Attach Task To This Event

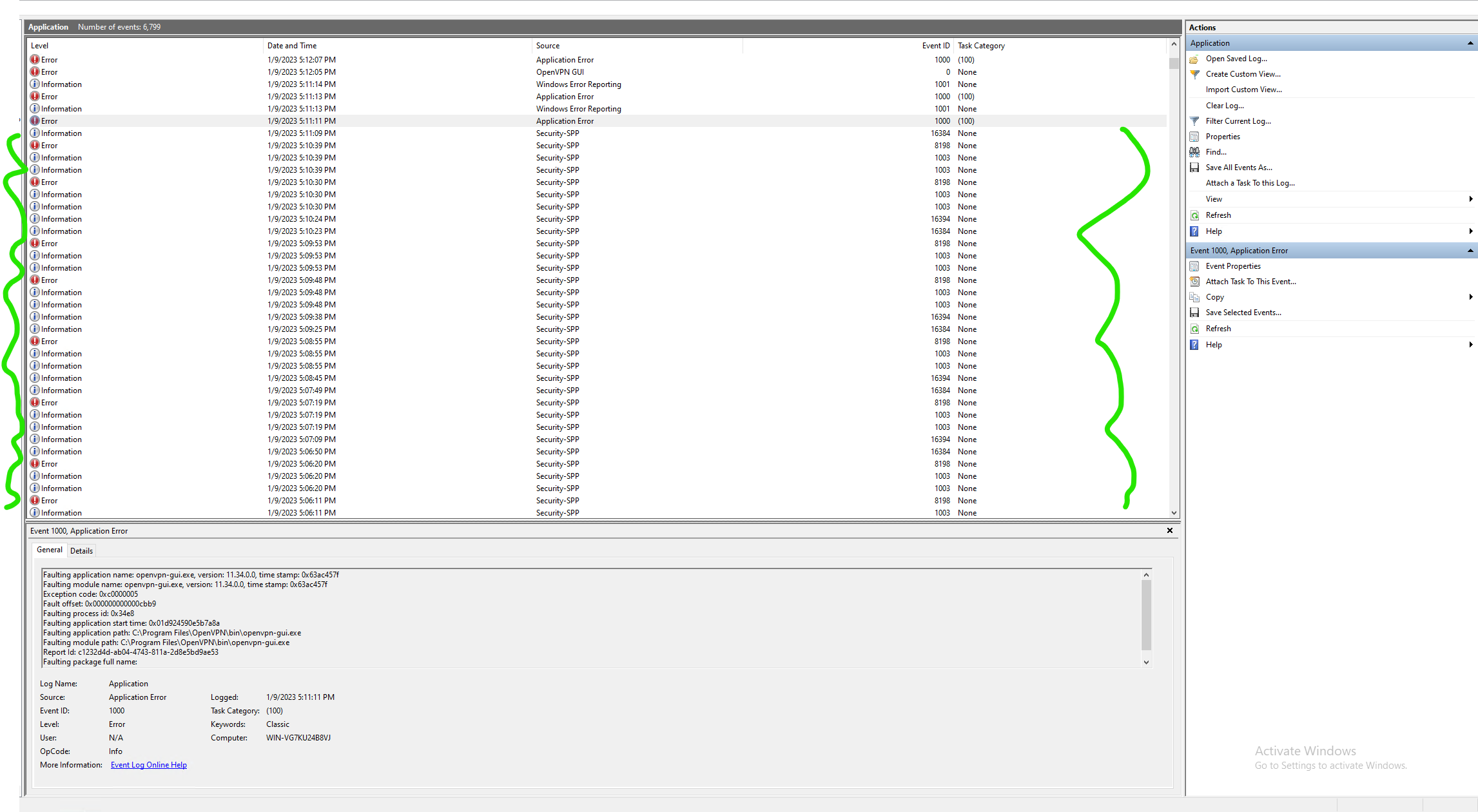tap(1250, 281)
